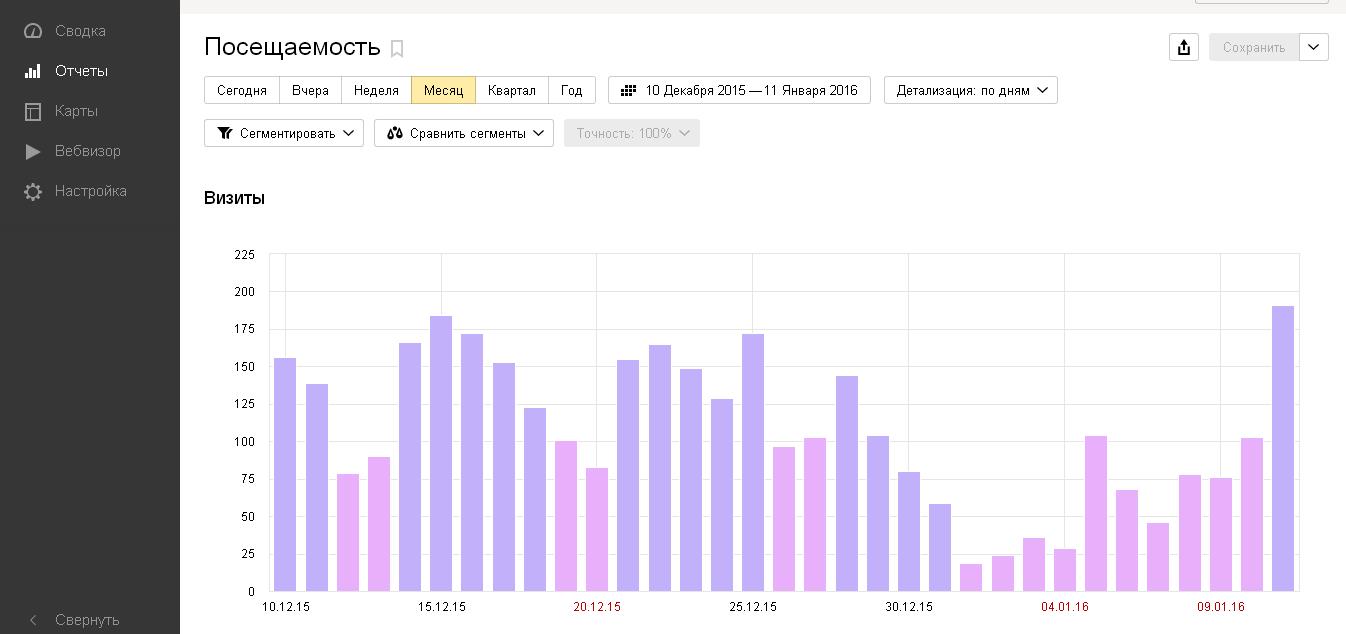Open the Вебвизор play icon
Image resolution: width=1346 pixels, height=634 pixels.
click(x=33, y=151)
